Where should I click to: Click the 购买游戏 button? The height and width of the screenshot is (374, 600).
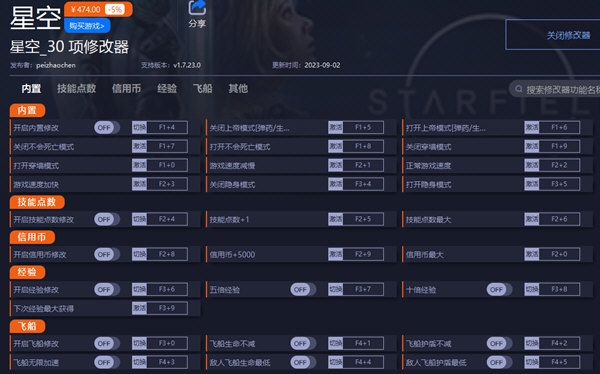pyautogui.click(x=87, y=26)
